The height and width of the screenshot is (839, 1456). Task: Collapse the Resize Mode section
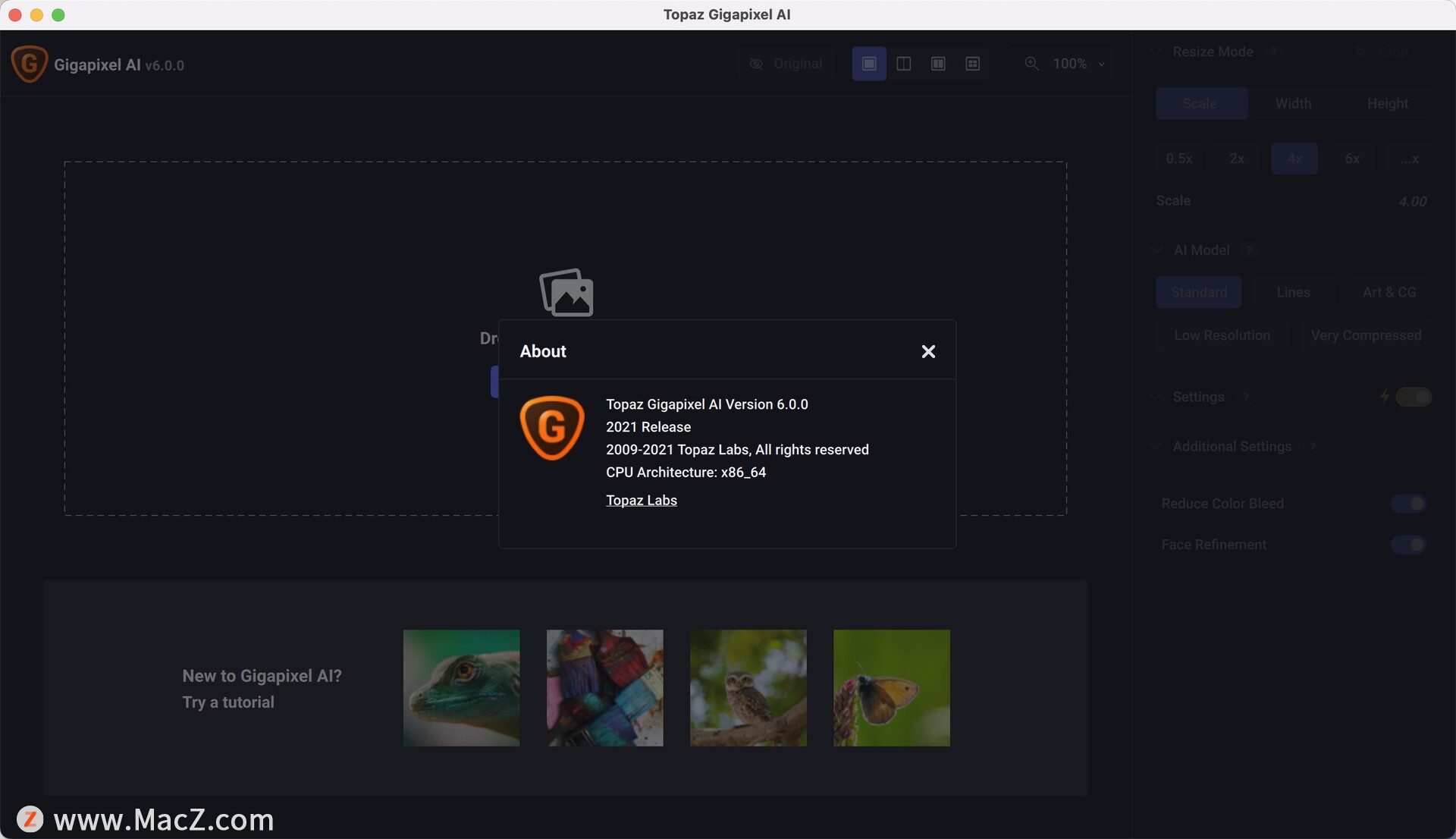click(x=1155, y=52)
